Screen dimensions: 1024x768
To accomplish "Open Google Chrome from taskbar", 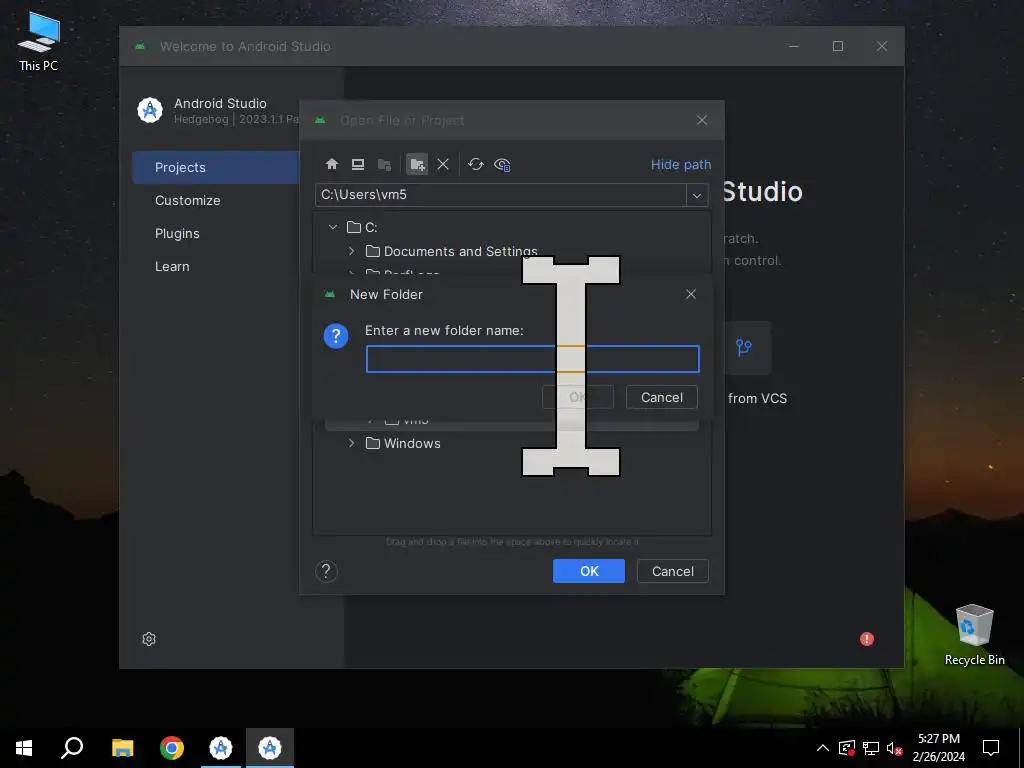I will pos(172,748).
